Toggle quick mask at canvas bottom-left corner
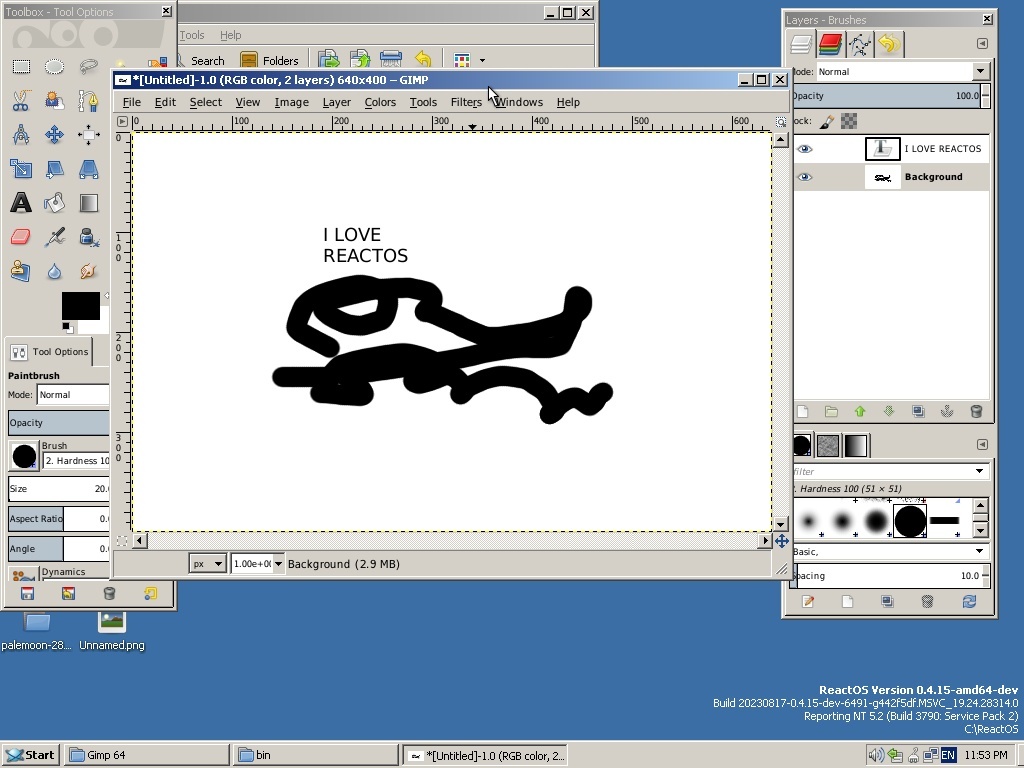Image resolution: width=1024 pixels, height=768 pixels. (x=122, y=541)
